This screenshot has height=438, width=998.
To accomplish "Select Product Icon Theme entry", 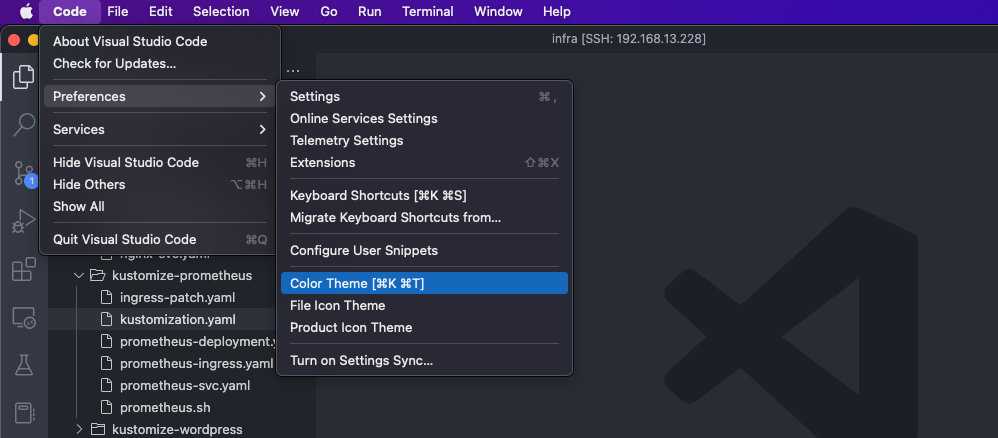I will 424,327.
